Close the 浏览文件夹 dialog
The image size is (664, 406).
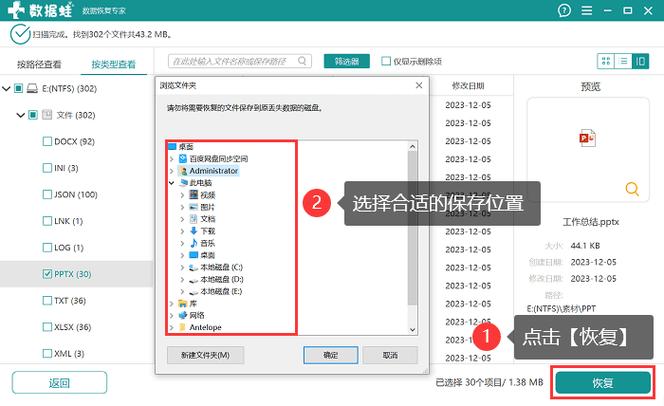pos(419,85)
